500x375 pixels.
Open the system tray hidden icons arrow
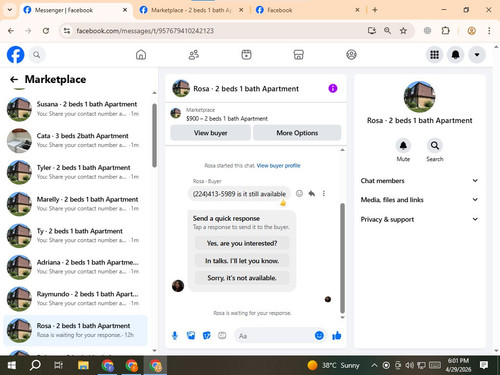[374, 366]
